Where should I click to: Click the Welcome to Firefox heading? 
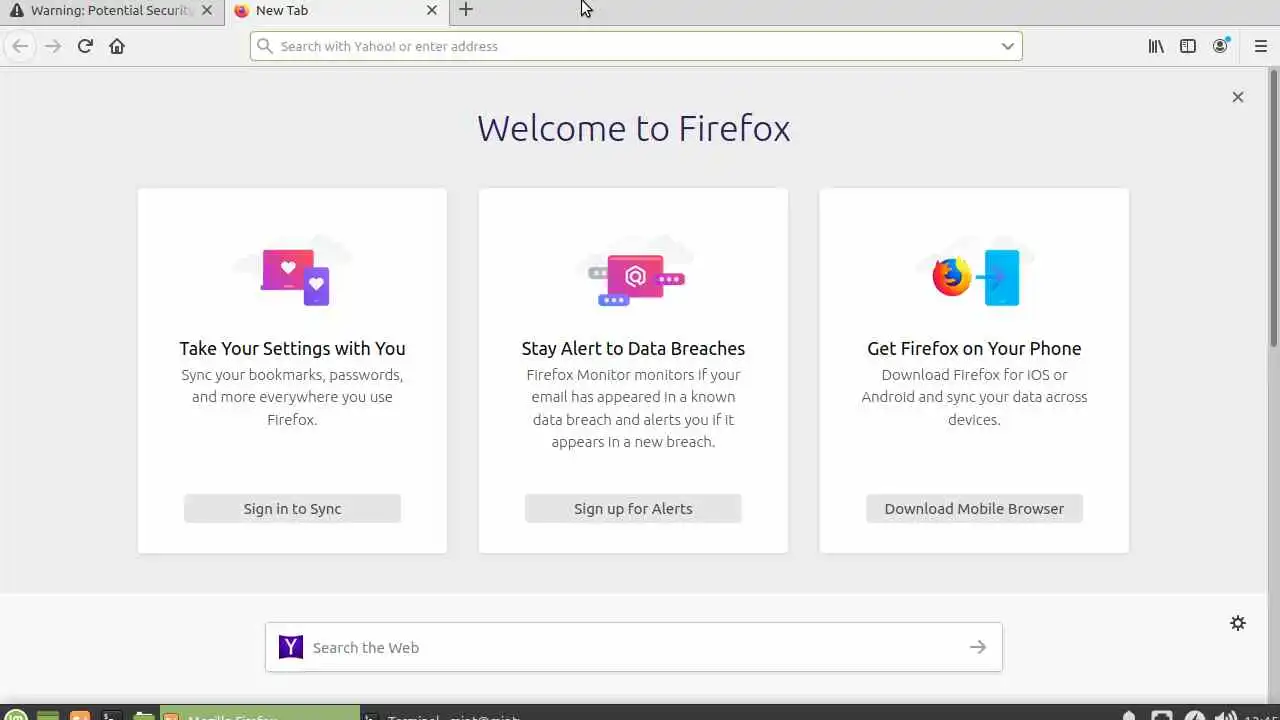tap(633, 128)
